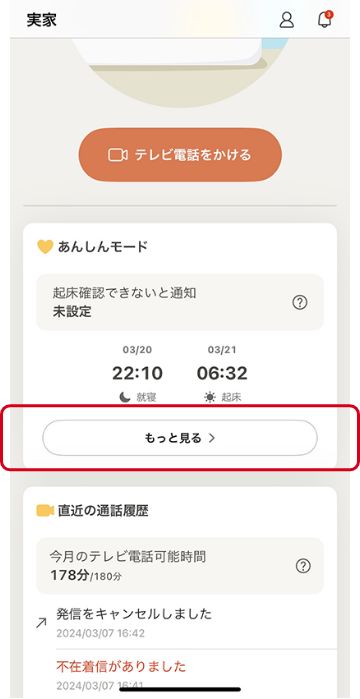The width and height of the screenshot is (360, 699).
Task: Select the 22:10 bedtime reading
Action: (x=137, y=374)
